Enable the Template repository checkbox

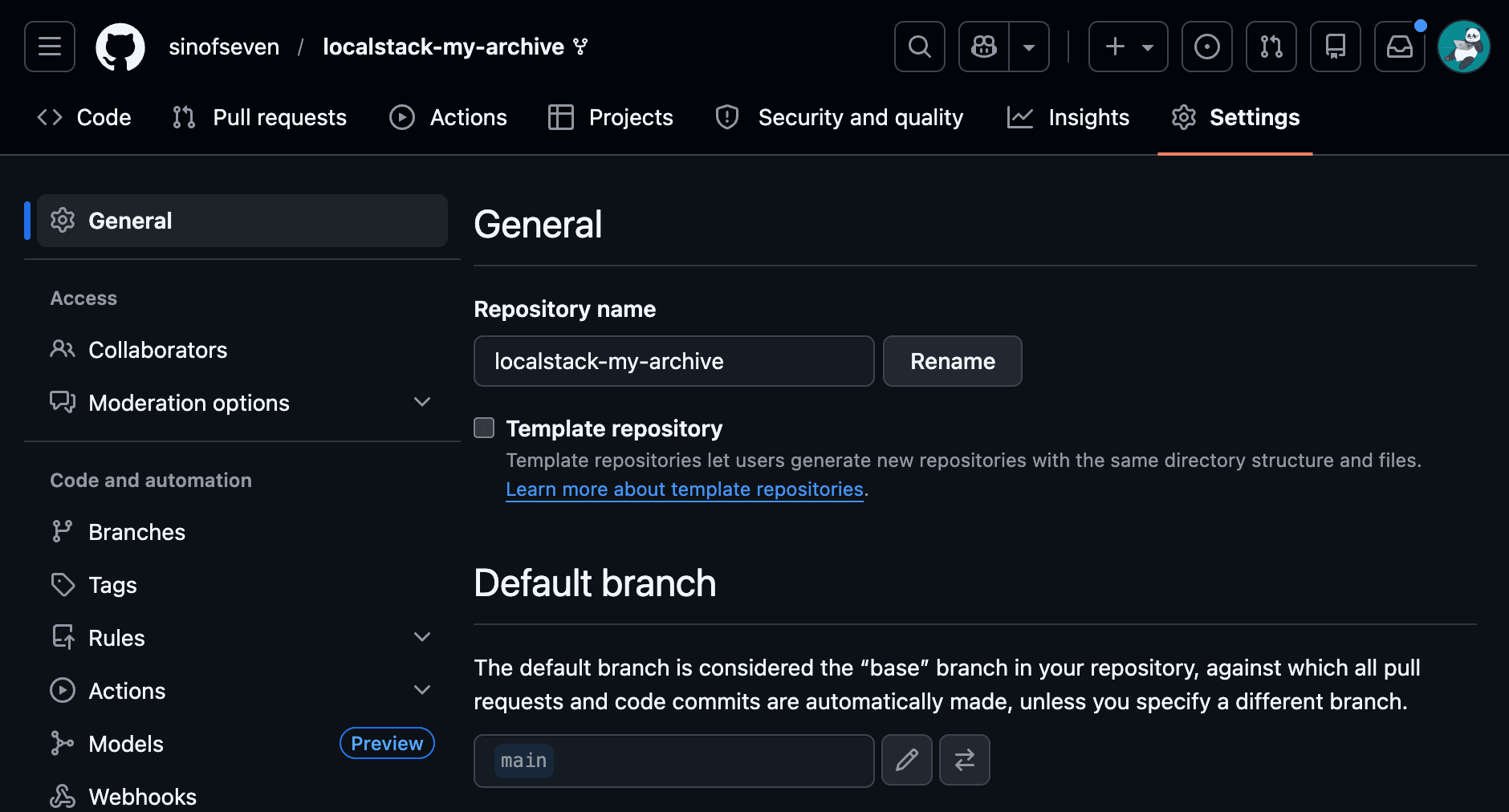click(484, 428)
